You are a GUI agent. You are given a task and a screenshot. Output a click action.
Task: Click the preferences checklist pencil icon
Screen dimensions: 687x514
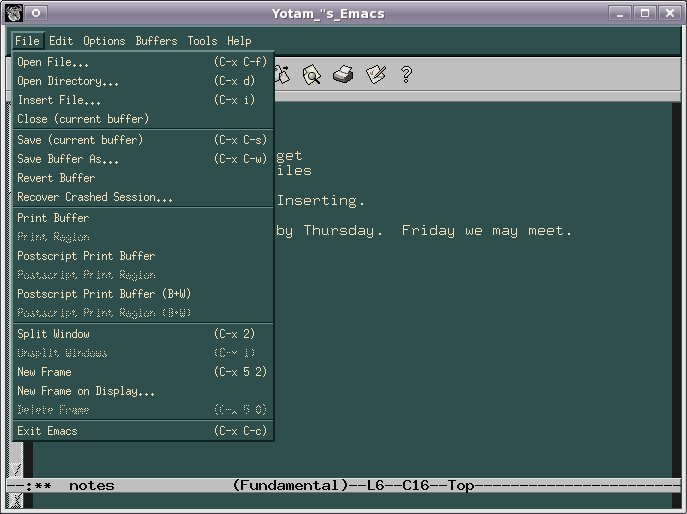(x=376, y=74)
